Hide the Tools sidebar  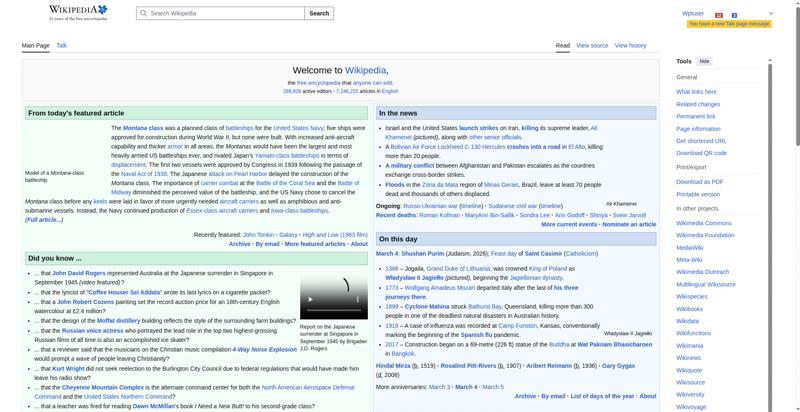pos(704,61)
